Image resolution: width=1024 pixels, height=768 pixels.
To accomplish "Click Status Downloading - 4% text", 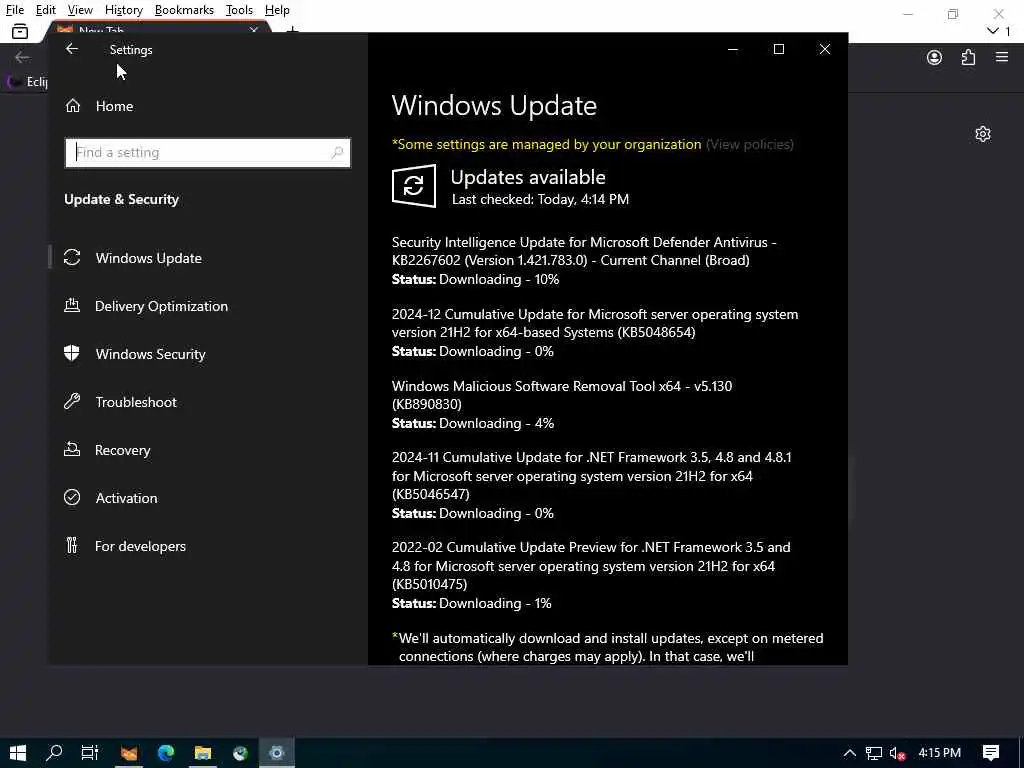I will click(473, 423).
